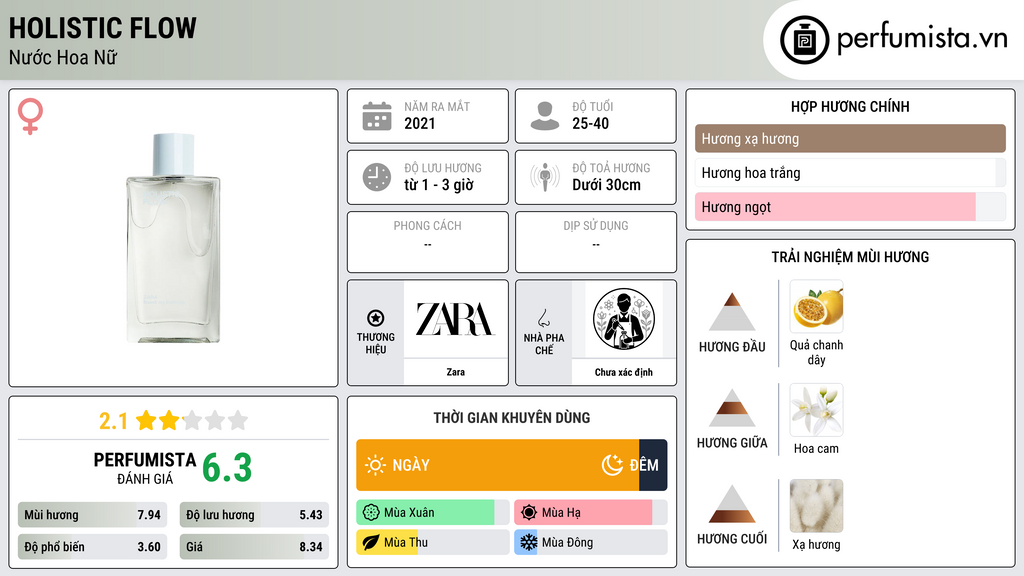Click the middle-notes pyramid icon above Hương giữa
Screen dimensions: 1024x576
point(732,408)
